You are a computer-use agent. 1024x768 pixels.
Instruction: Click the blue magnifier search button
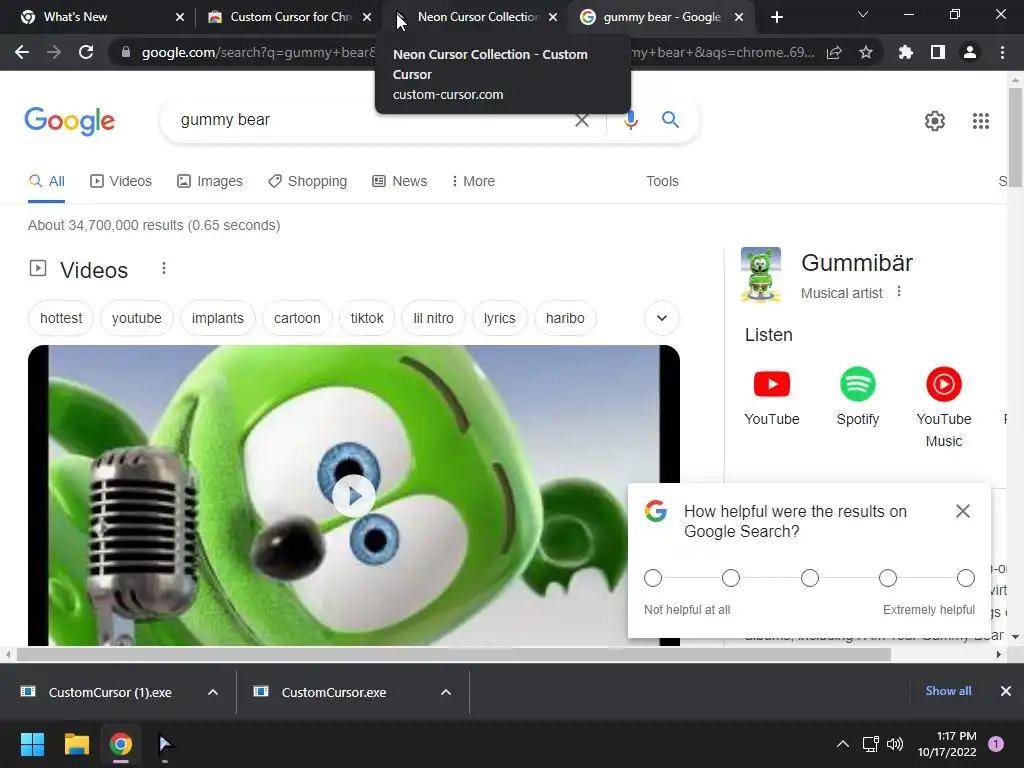670,120
